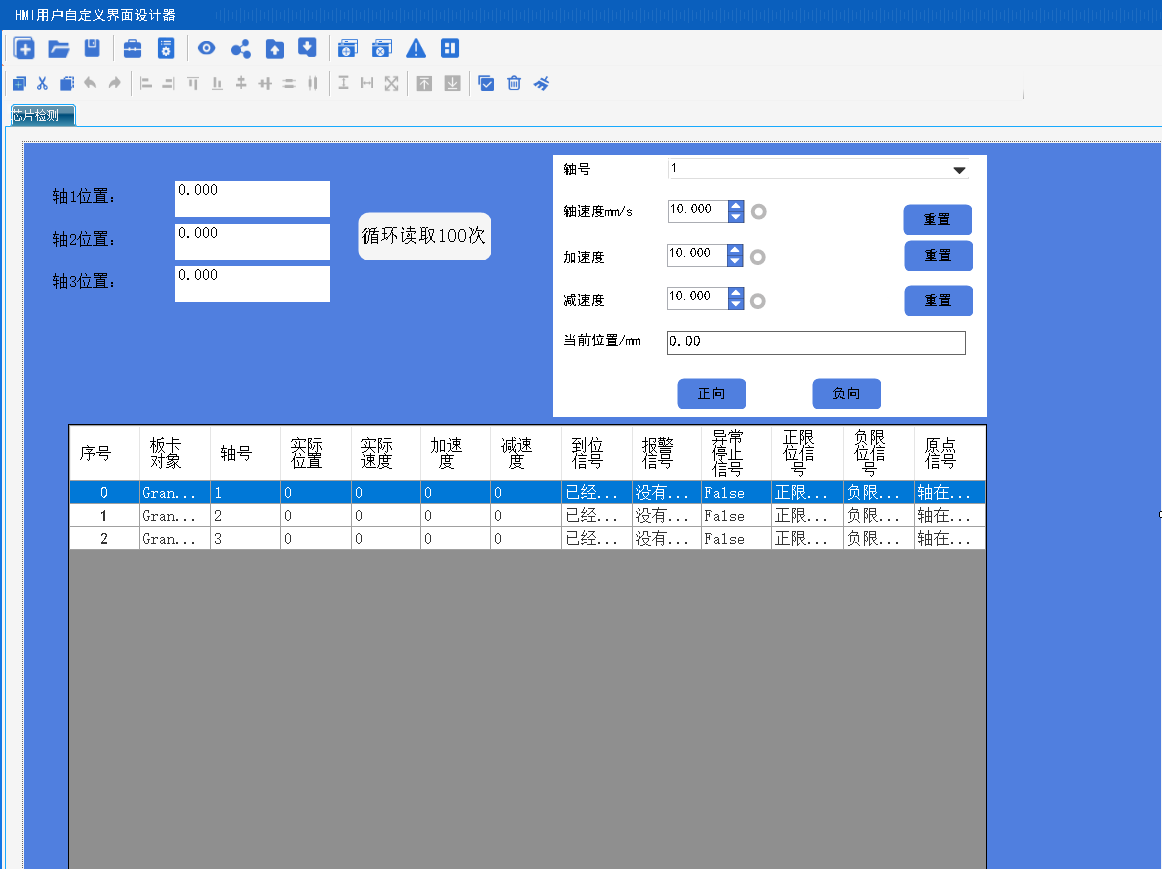Decrease 减速度 with spinner down arrow
The image size is (1162, 869).
[735, 304]
